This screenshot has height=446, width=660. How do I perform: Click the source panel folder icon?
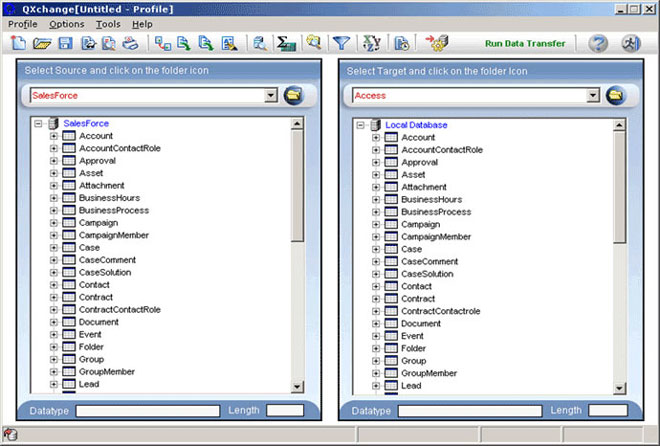tap(293, 96)
